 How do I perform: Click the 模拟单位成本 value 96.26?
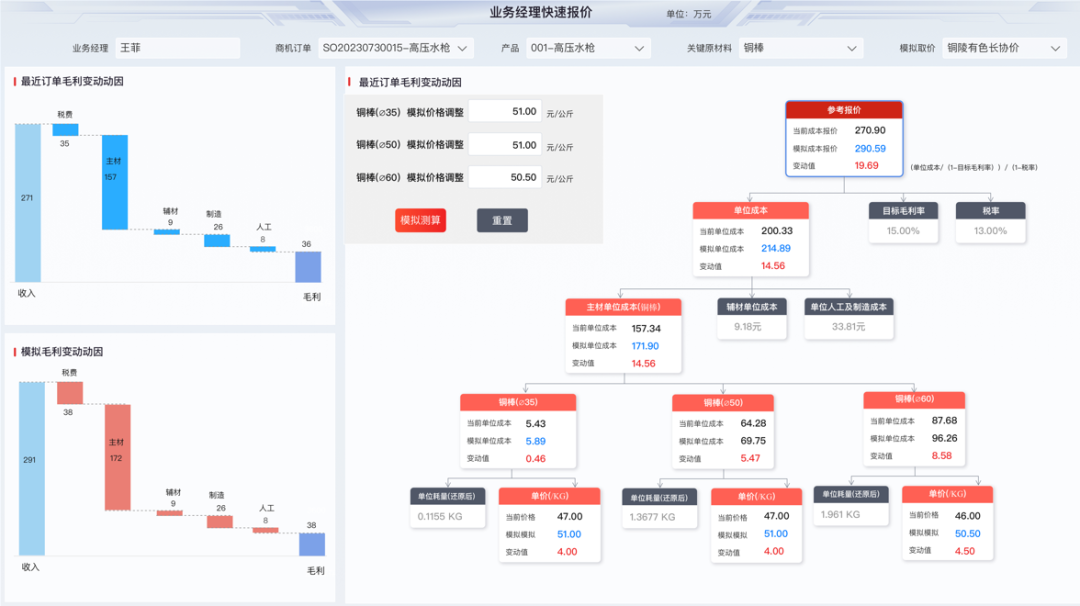944,438
